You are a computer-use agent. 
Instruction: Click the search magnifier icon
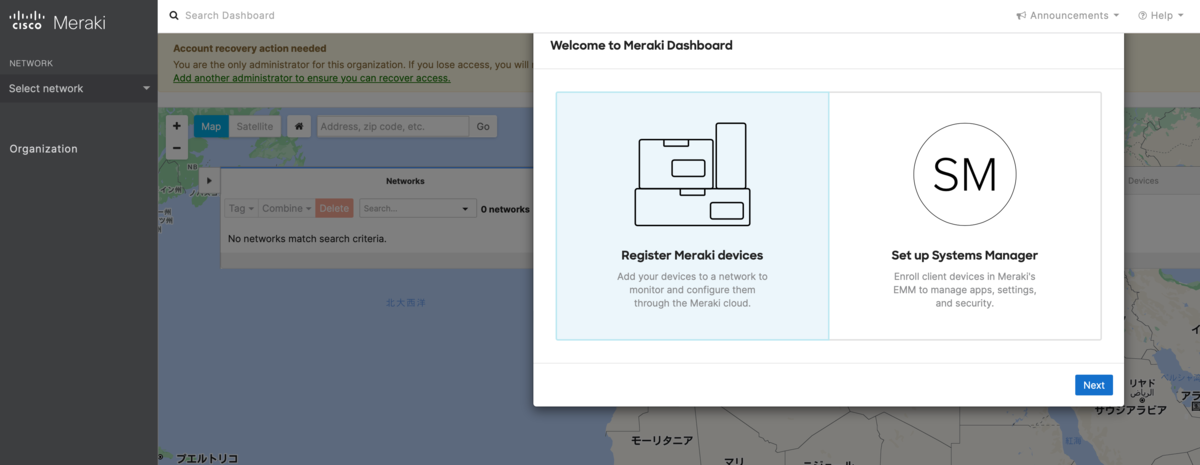pos(174,16)
